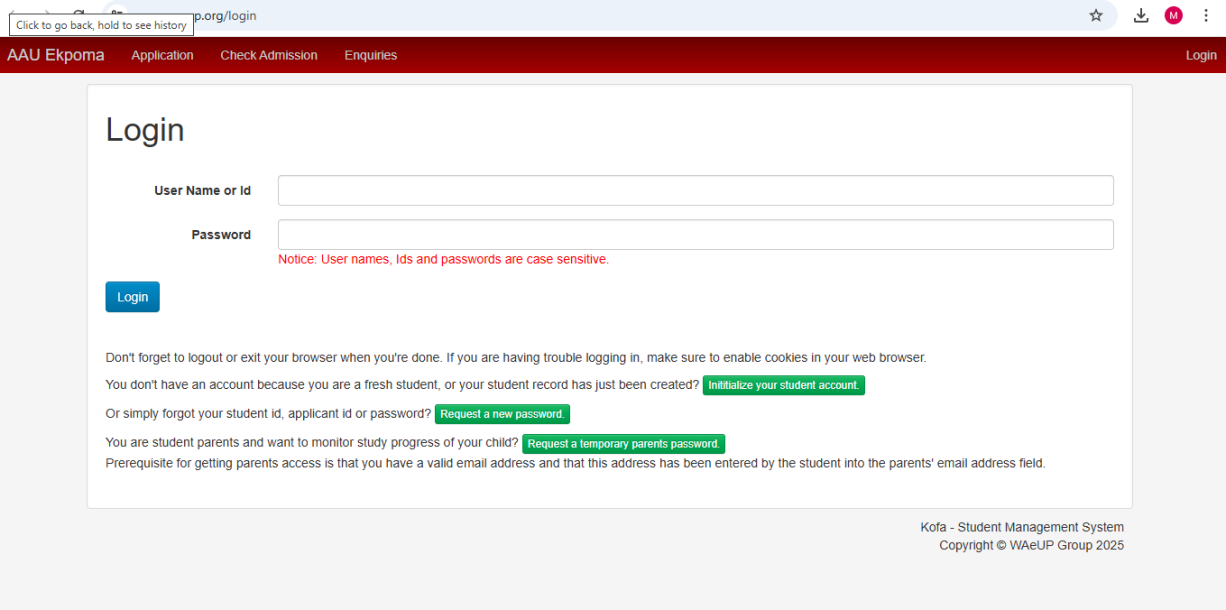Click into the Password input field
Screen dimensions: 1226x610
coord(695,234)
